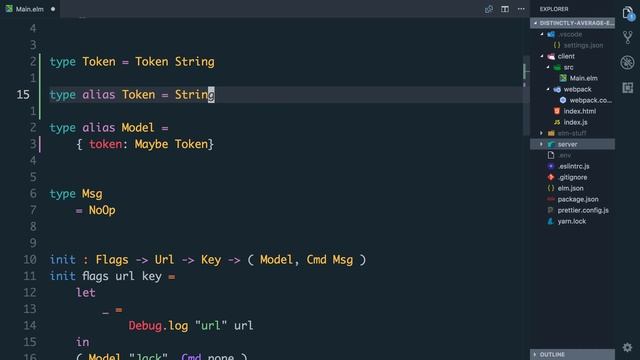Viewport: 640px width, 360px height.
Task: Click the 'init : Flags' type annotation line
Action: [208, 260]
